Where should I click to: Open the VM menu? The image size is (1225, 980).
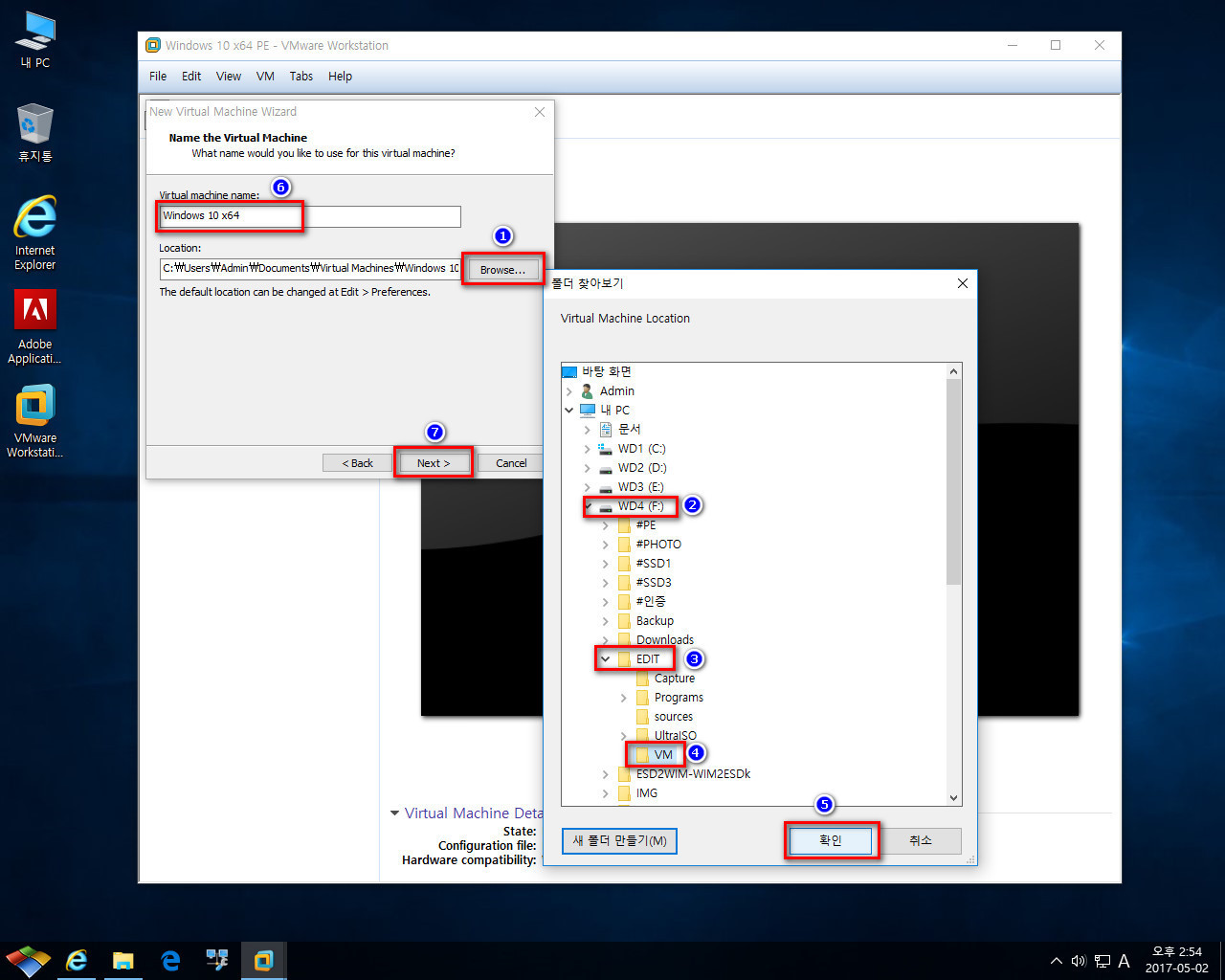[x=265, y=76]
